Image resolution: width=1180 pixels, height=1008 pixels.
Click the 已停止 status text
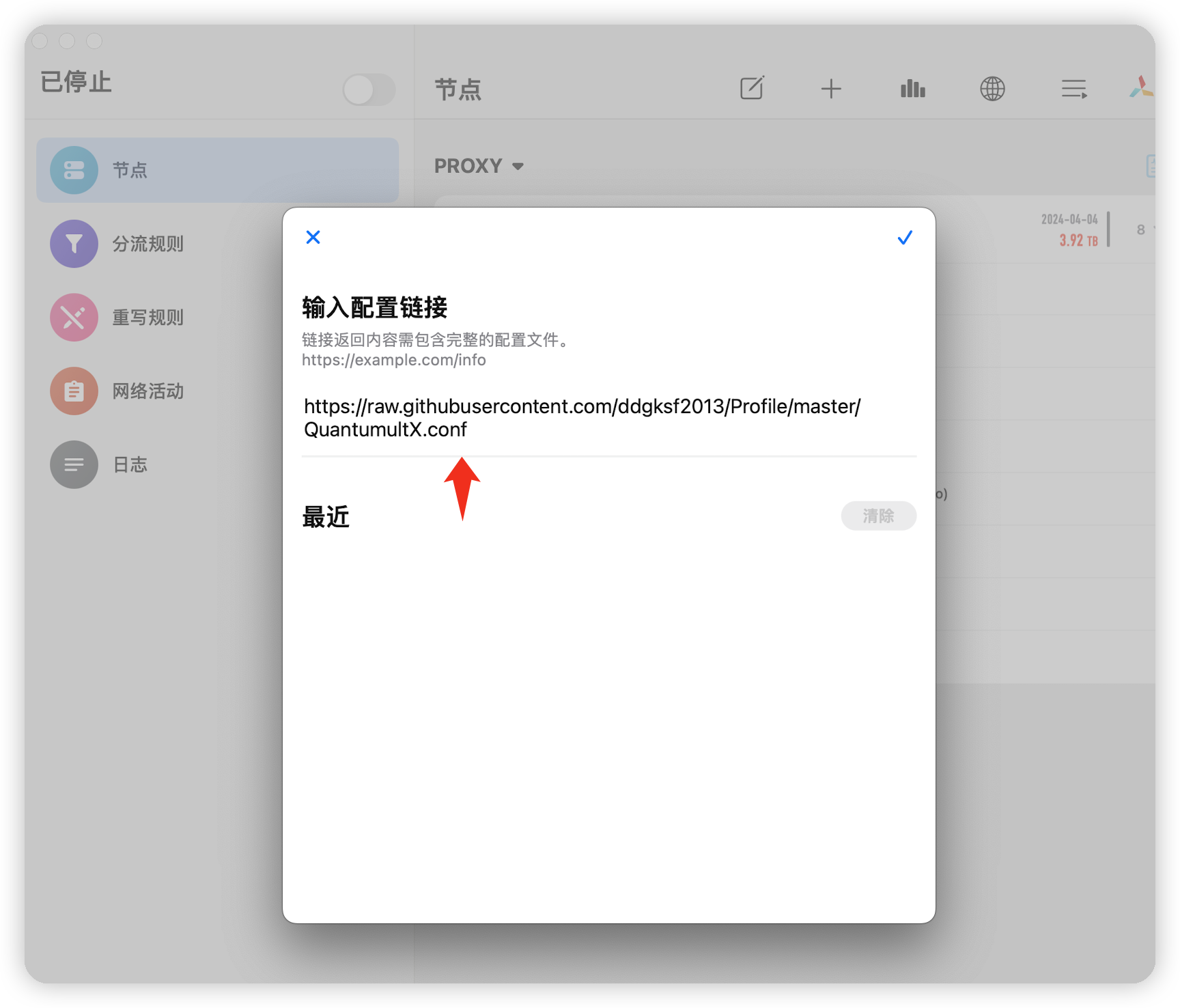point(76,82)
